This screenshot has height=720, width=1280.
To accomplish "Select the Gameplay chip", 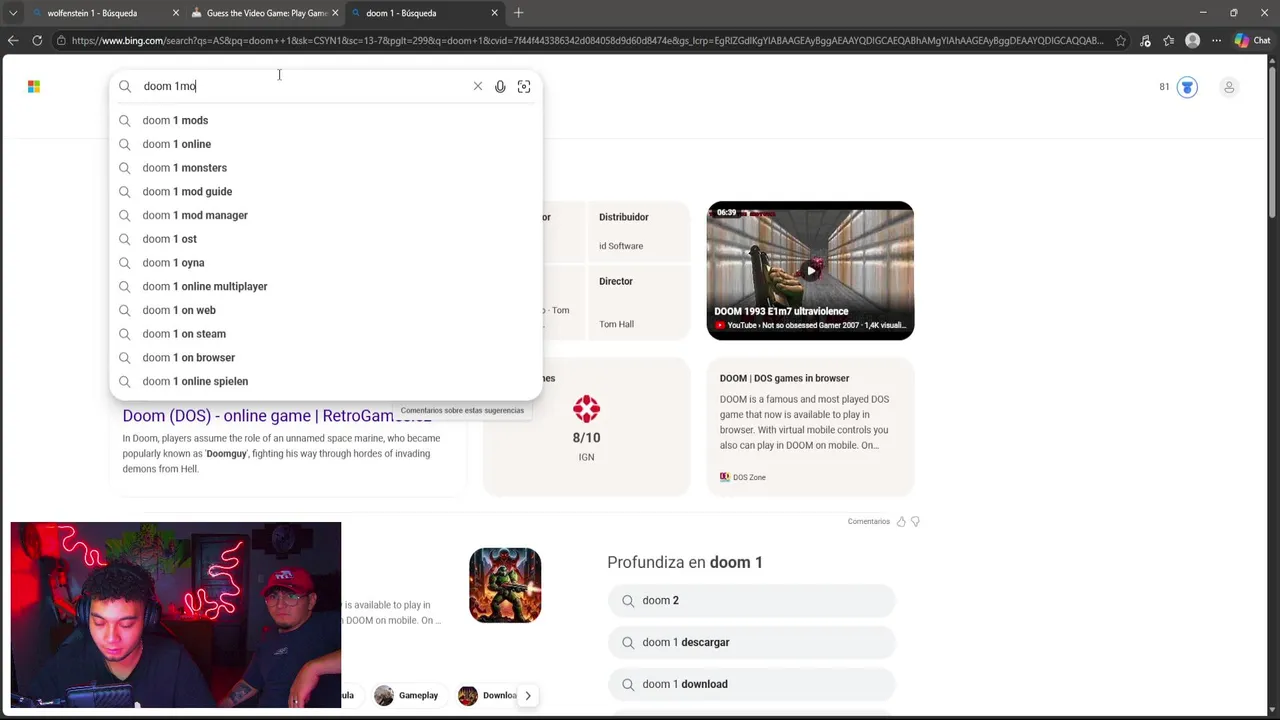I will click(407, 696).
